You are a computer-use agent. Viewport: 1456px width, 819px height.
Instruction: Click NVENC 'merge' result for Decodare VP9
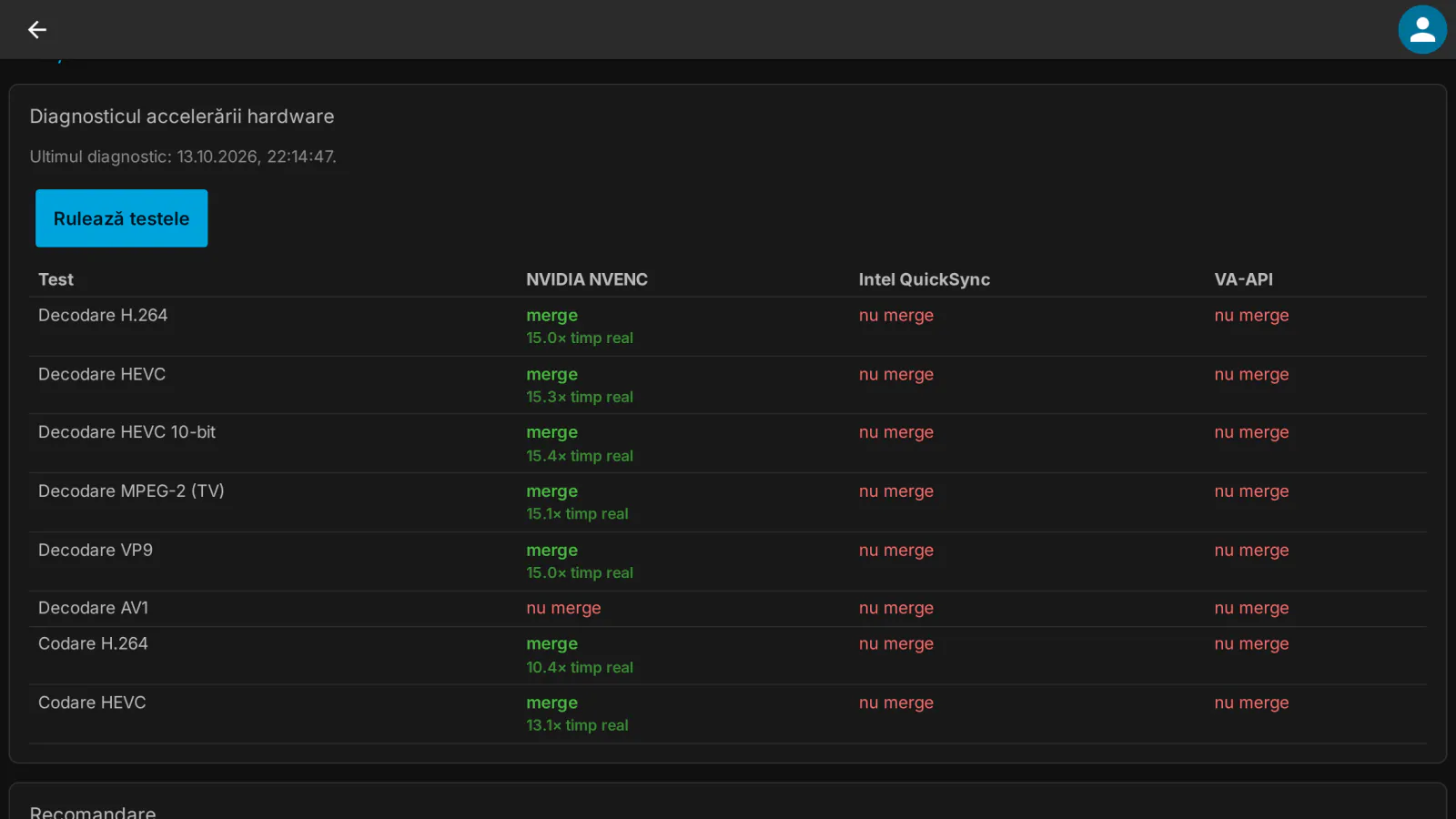pos(551,551)
